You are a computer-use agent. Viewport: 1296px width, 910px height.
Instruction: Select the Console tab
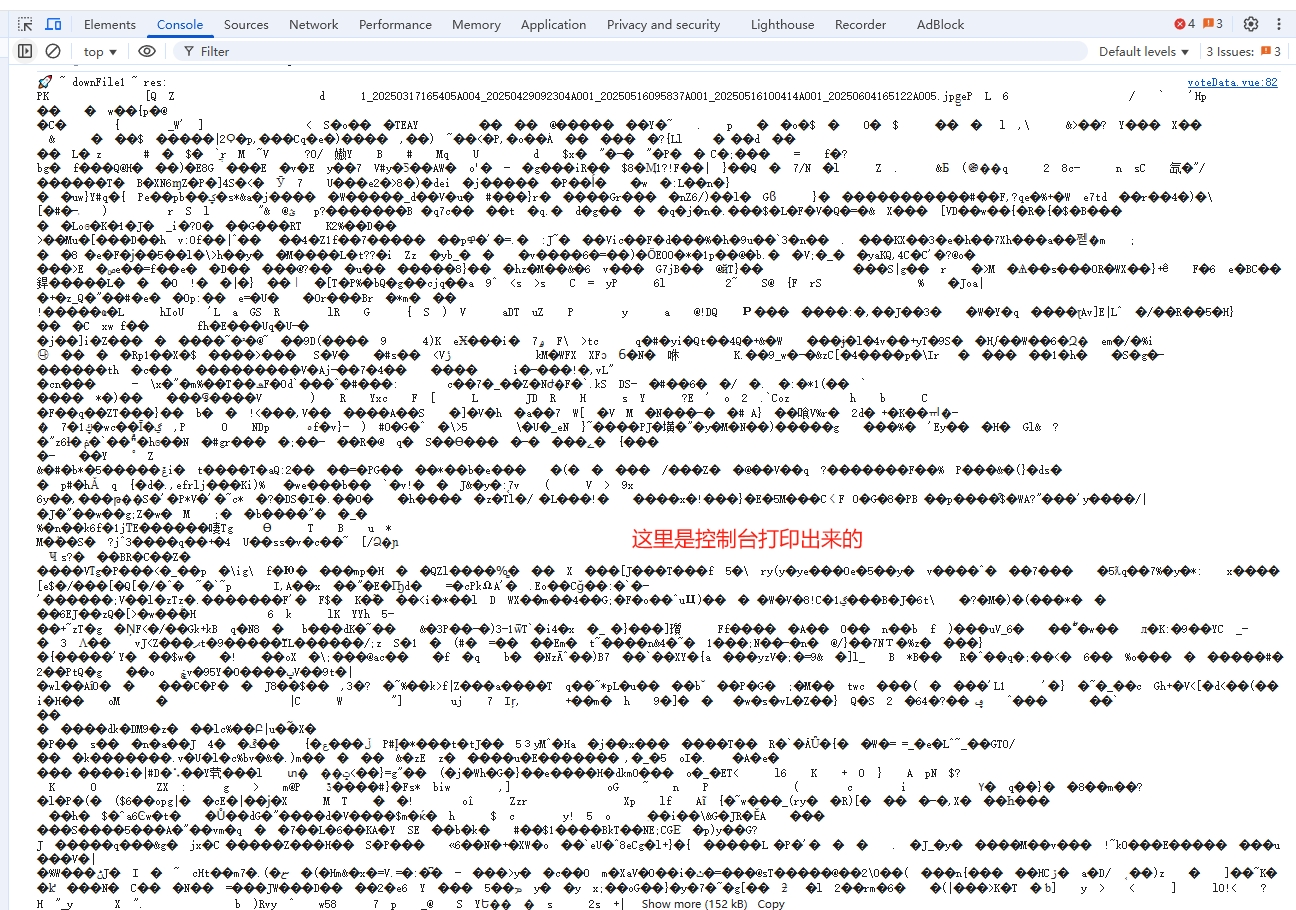180,24
